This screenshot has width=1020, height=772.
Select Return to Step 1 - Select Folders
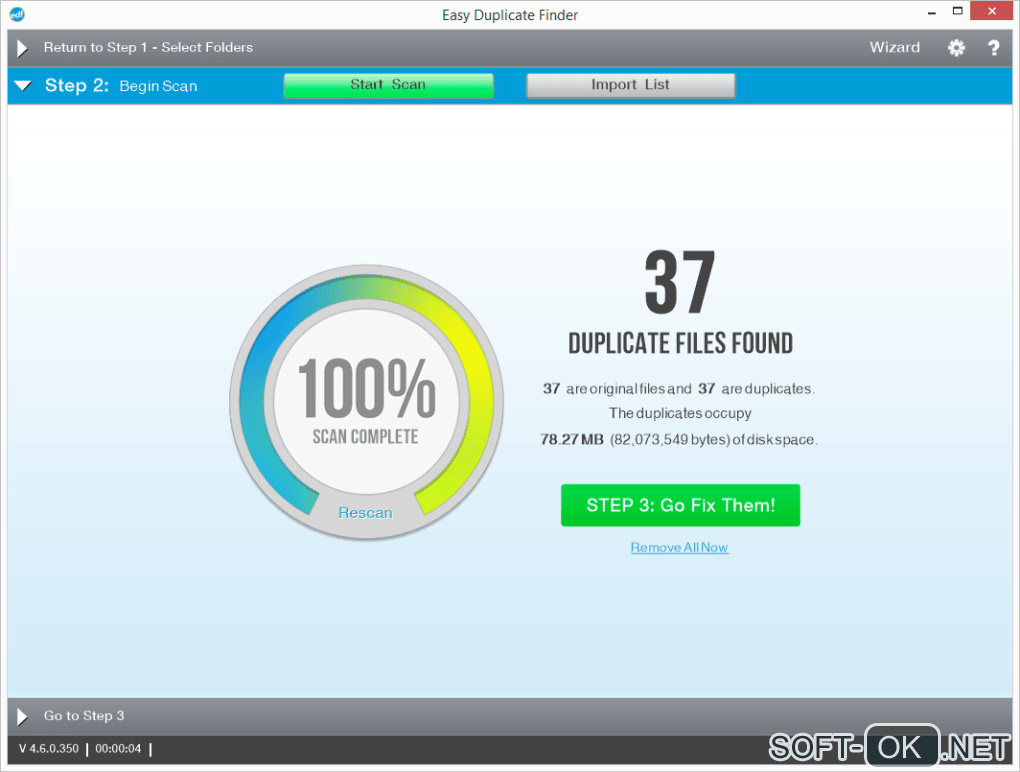pyautogui.click(x=148, y=47)
